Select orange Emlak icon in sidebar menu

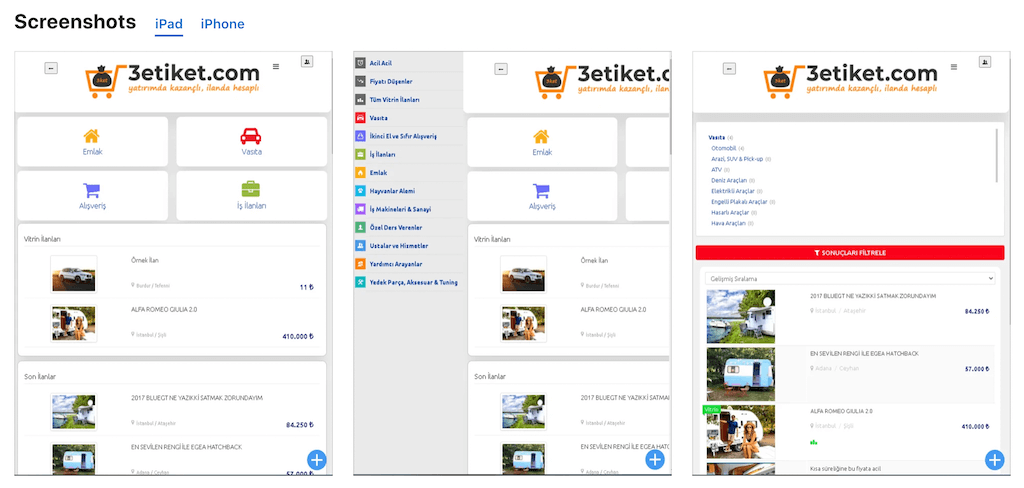pos(360,173)
